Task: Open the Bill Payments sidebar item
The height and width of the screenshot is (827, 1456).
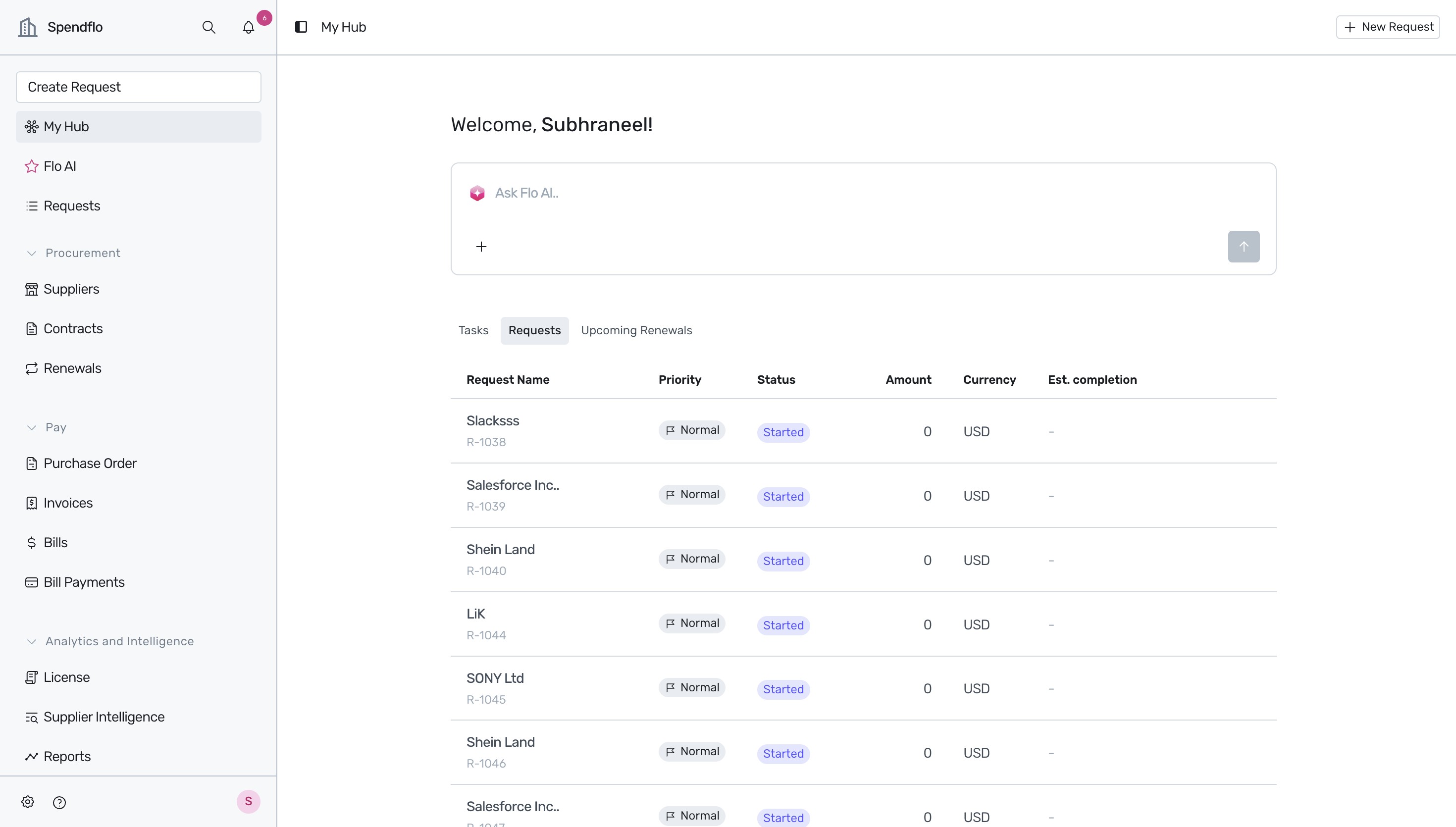Action: (139, 582)
